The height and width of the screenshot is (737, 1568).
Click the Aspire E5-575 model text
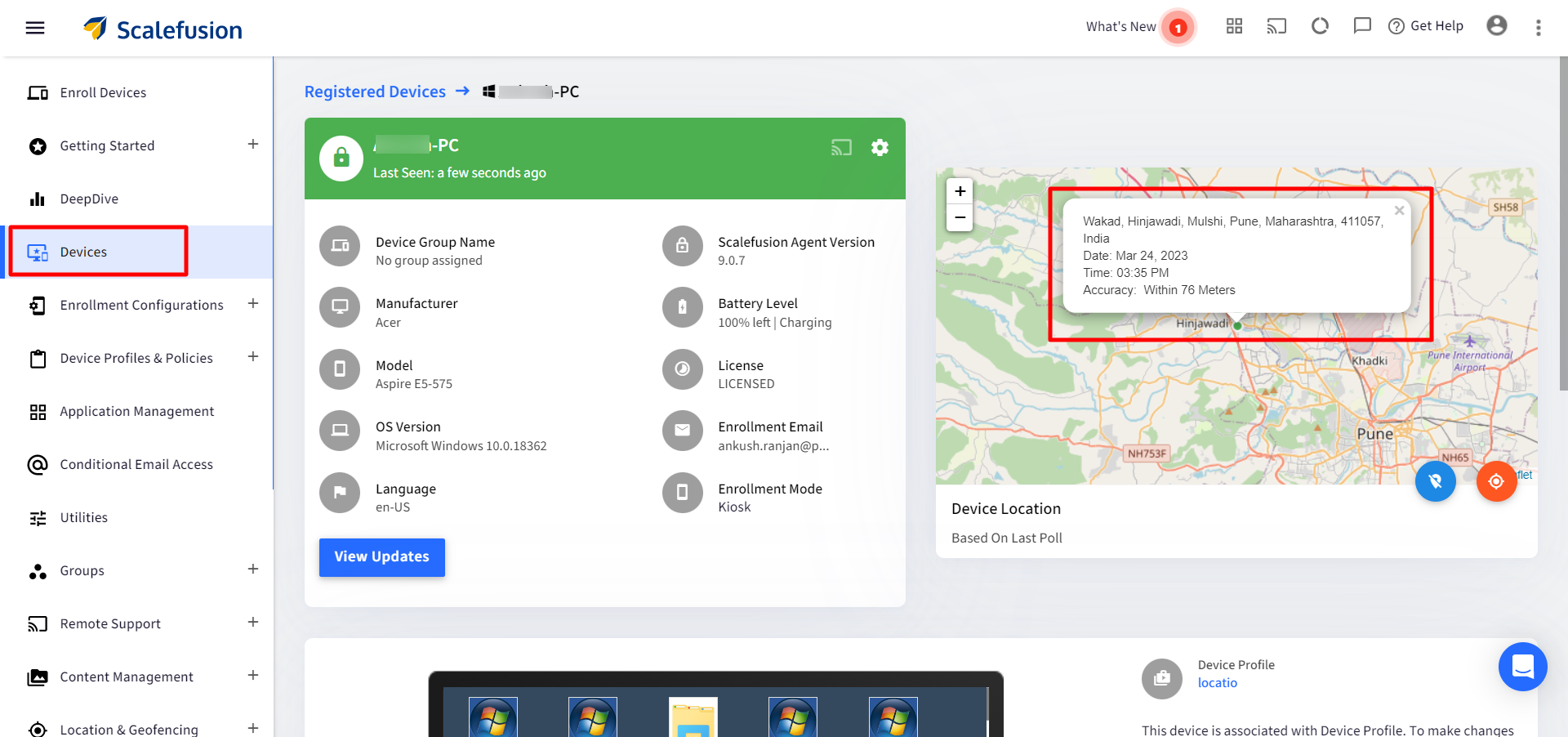tap(414, 384)
